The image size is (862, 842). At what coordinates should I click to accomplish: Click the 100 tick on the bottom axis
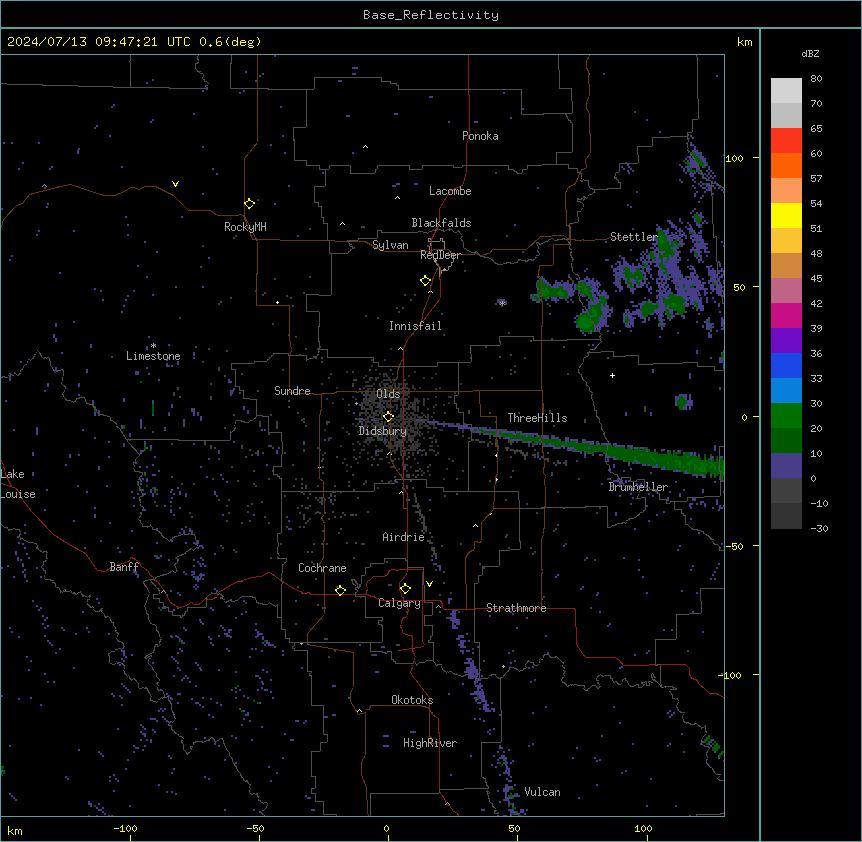[644, 829]
